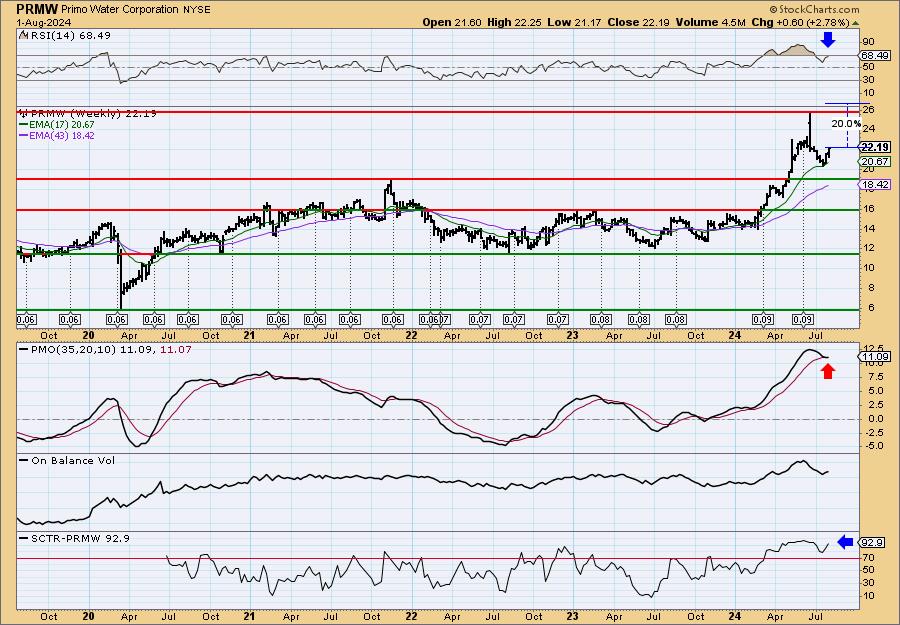The width and height of the screenshot is (900, 625).
Task: Click the 11.09 value tag on PMO axis
Action: [x=875, y=357]
